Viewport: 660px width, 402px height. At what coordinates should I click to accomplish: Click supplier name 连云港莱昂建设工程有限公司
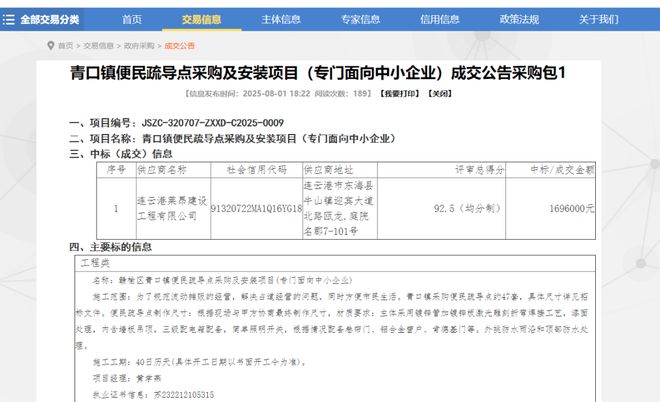[x=172, y=208]
